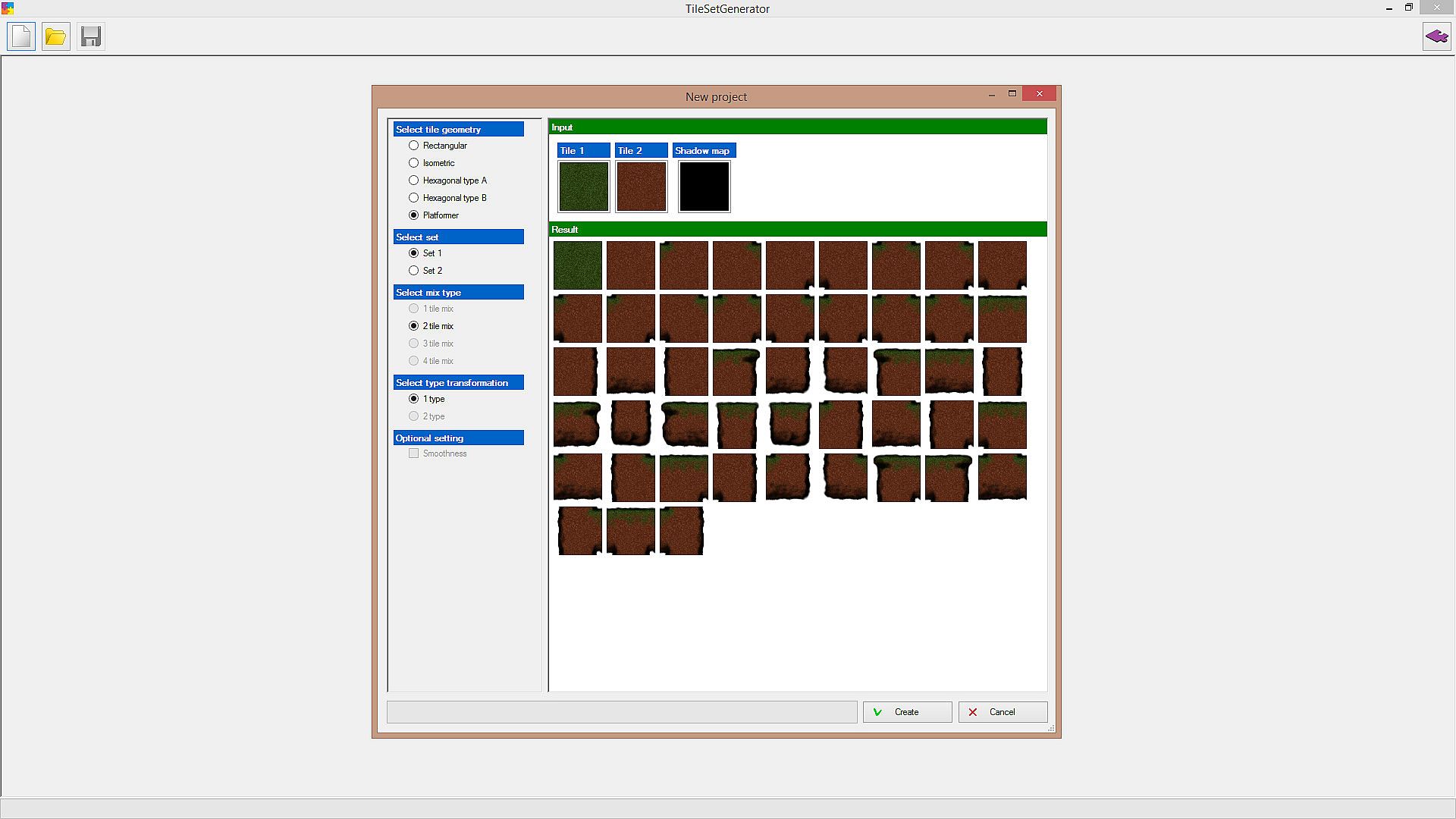The height and width of the screenshot is (819, 1456).
Task: Select Hexagonal type B geometry
Action: pos(414,198)
